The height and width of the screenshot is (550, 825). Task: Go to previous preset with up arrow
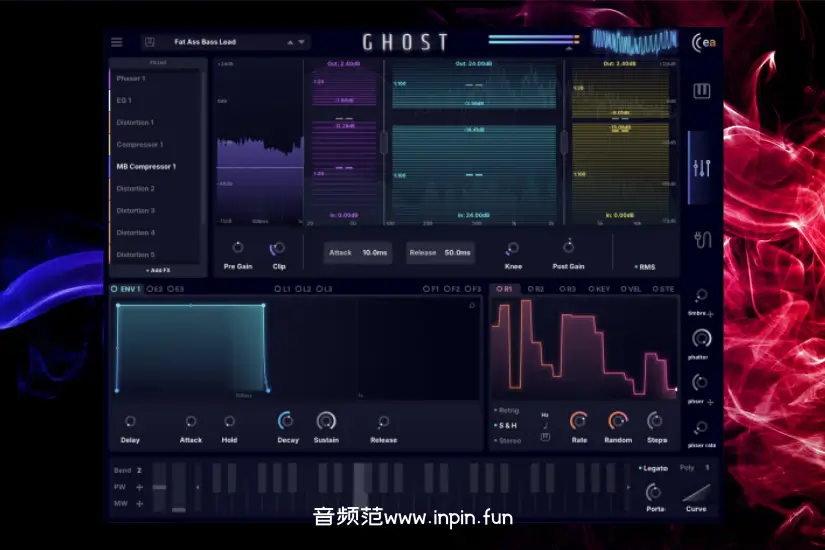pyautogui.click(x=290, y=42)
